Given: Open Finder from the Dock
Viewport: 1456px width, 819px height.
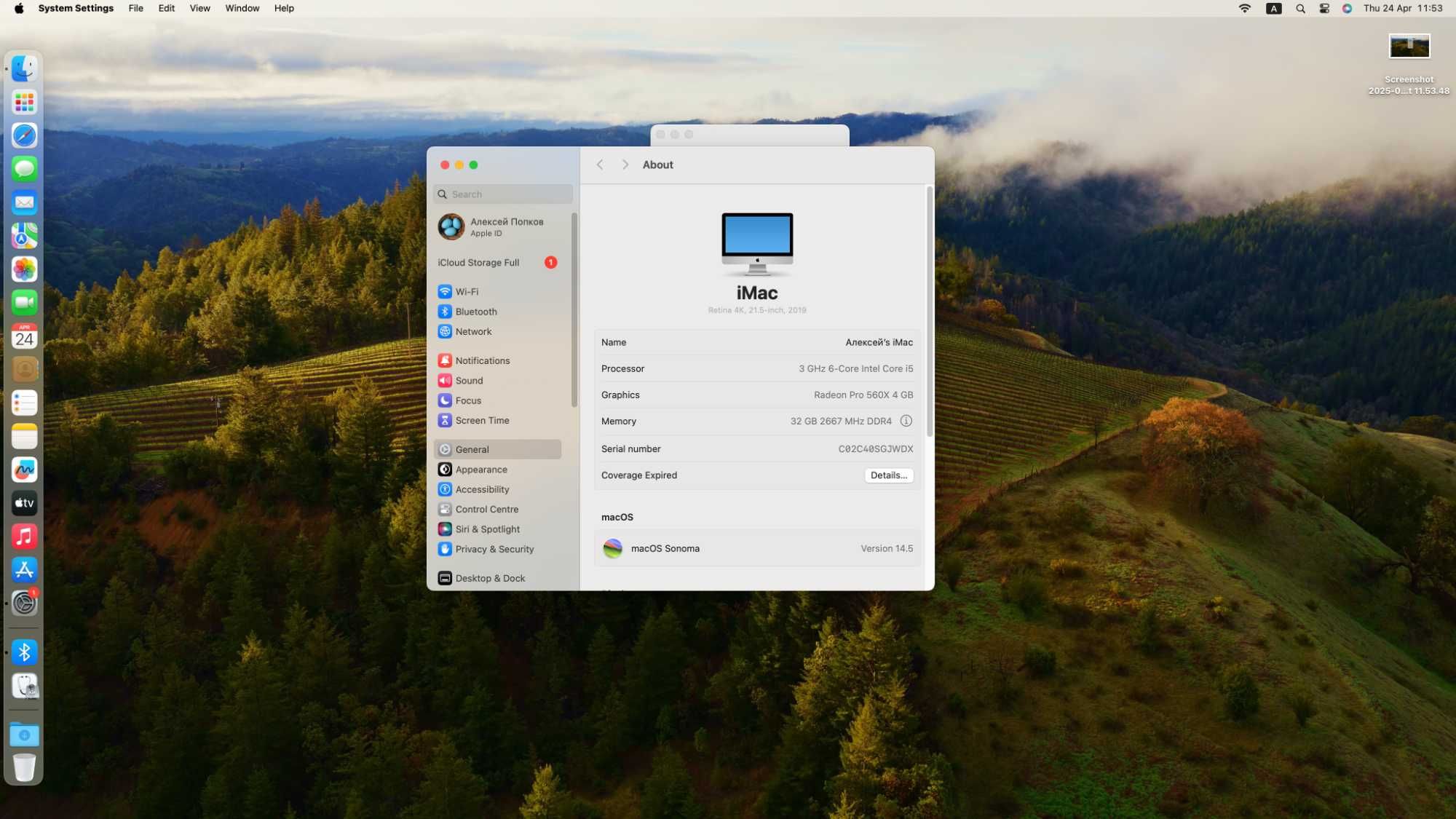Looking at the screenshot, I should click(24, 69).
